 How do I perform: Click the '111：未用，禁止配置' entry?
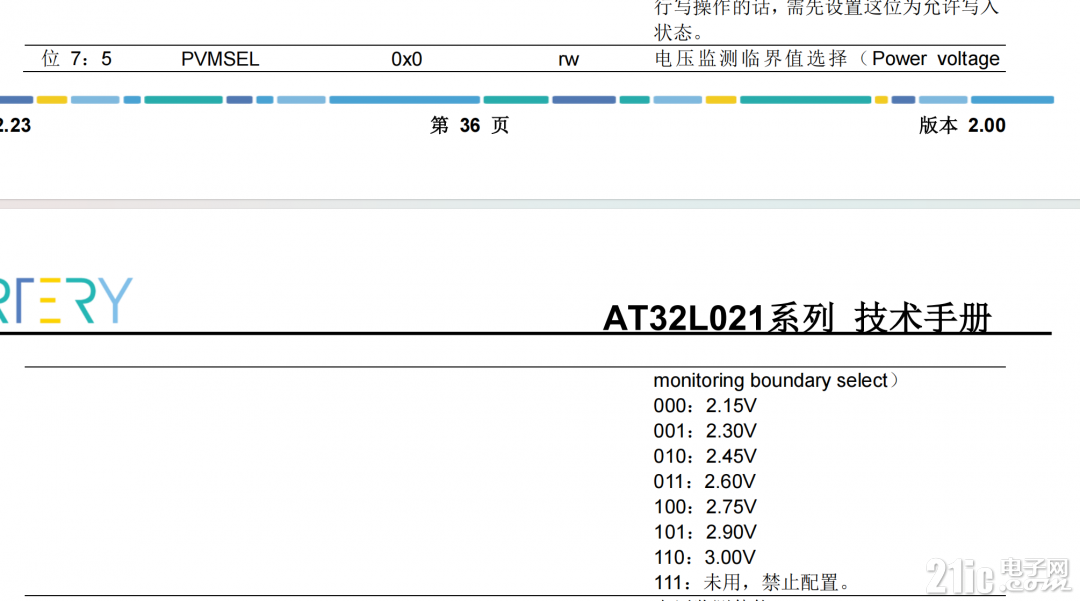[x=751, y=583]
